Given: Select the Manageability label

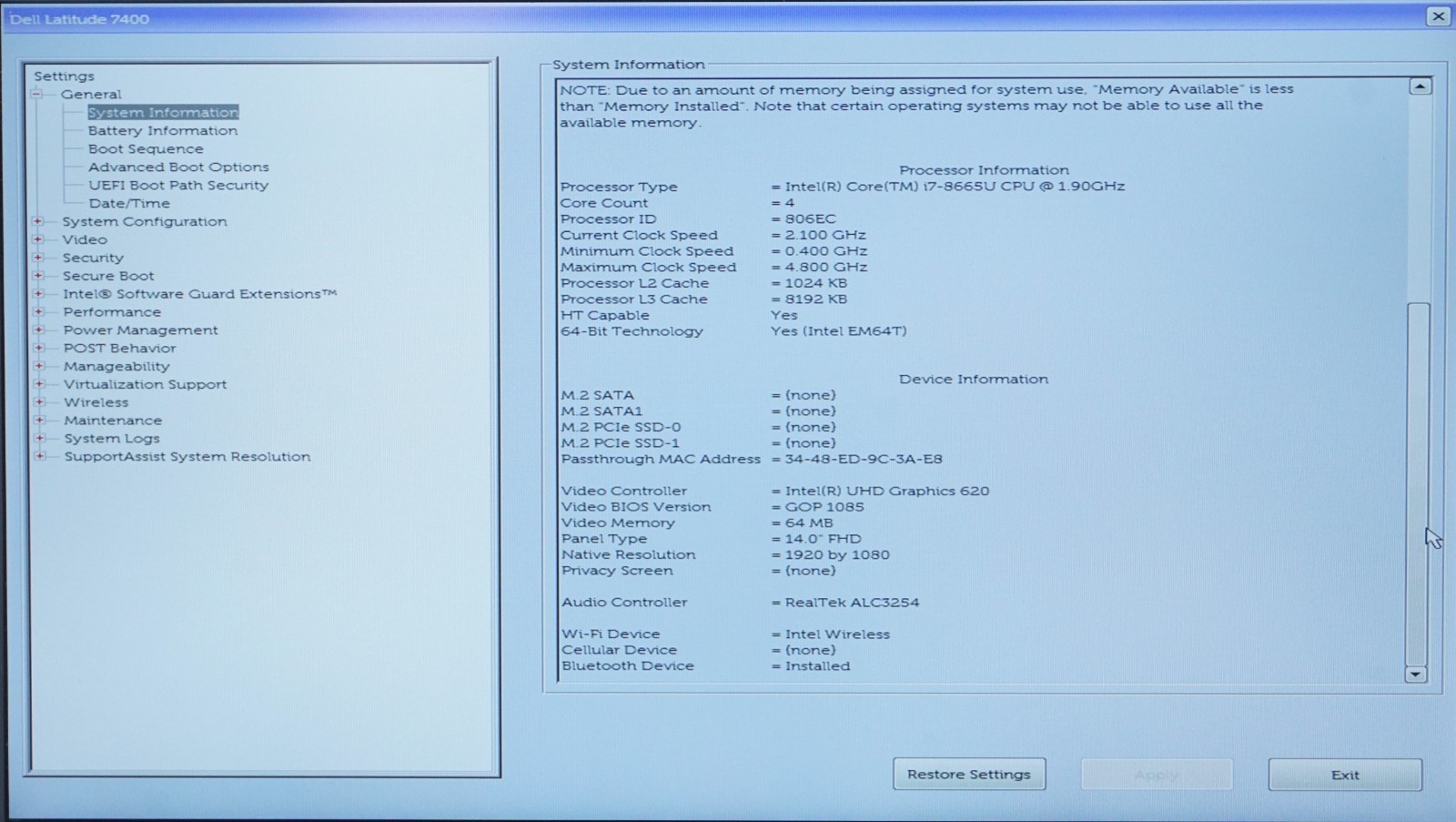Looking at the screenshot, I should pyautogui.click(x=116, y=366).
